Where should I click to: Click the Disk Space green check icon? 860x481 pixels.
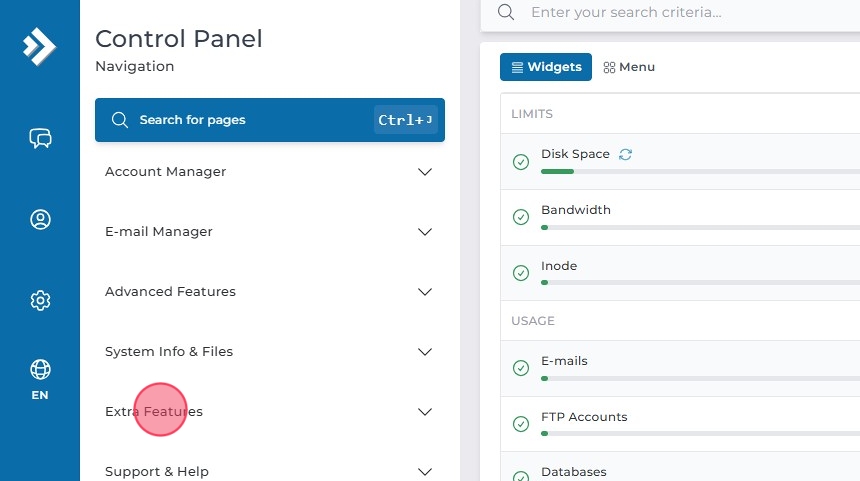520,162
